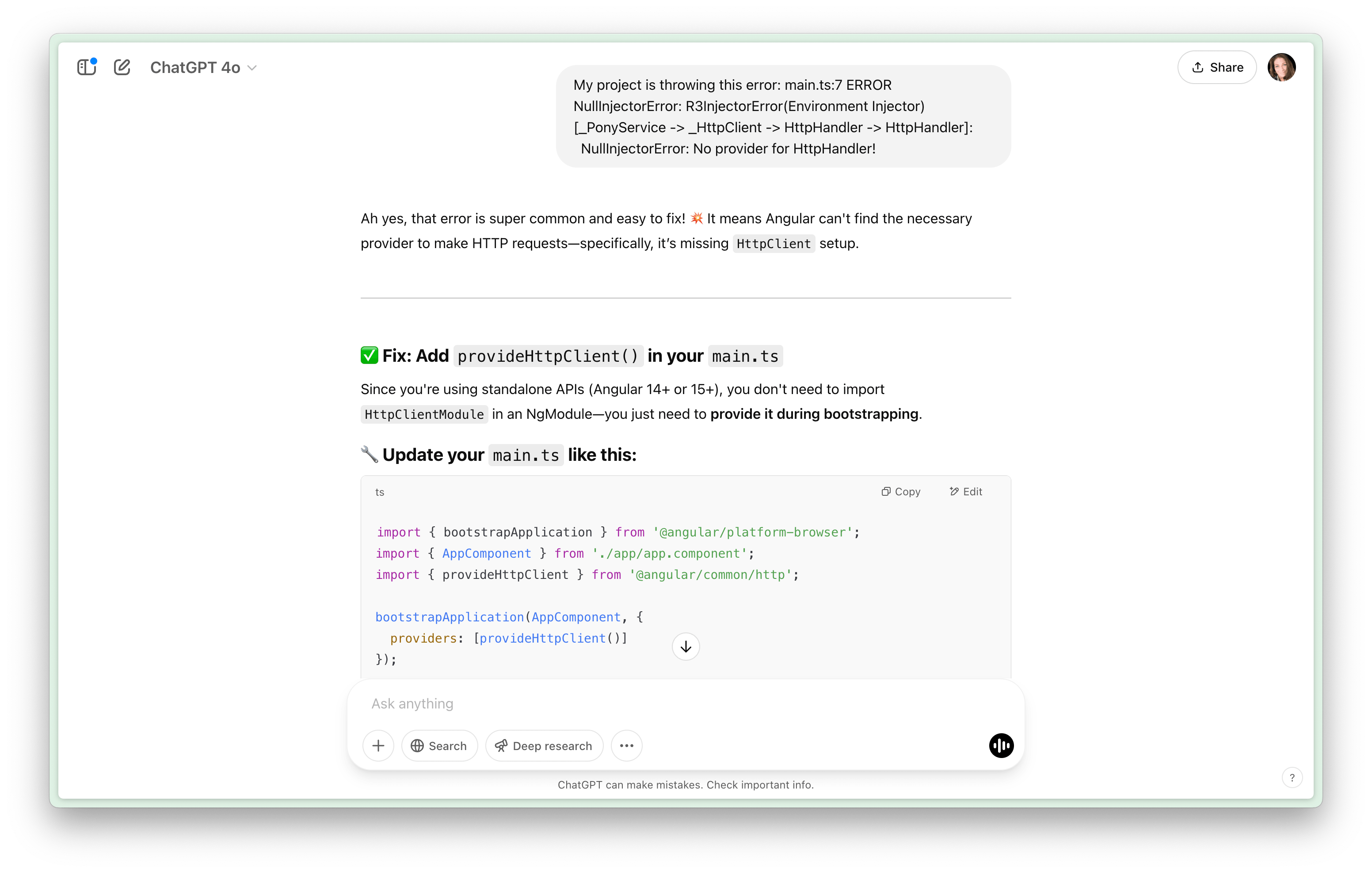Viewport: 1372px width, 873px height.
Task: Click the plus attach button
Action: coord(378,746)
